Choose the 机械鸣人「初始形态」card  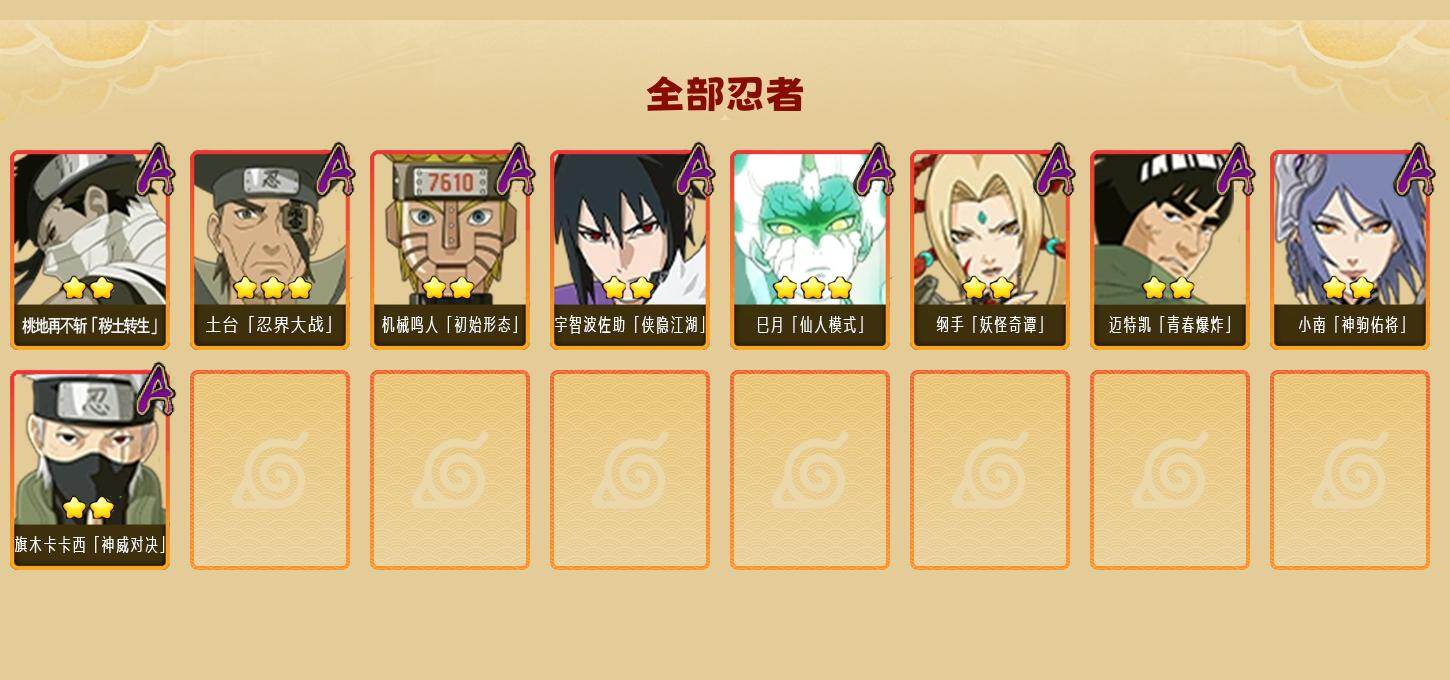pos(450,250)
